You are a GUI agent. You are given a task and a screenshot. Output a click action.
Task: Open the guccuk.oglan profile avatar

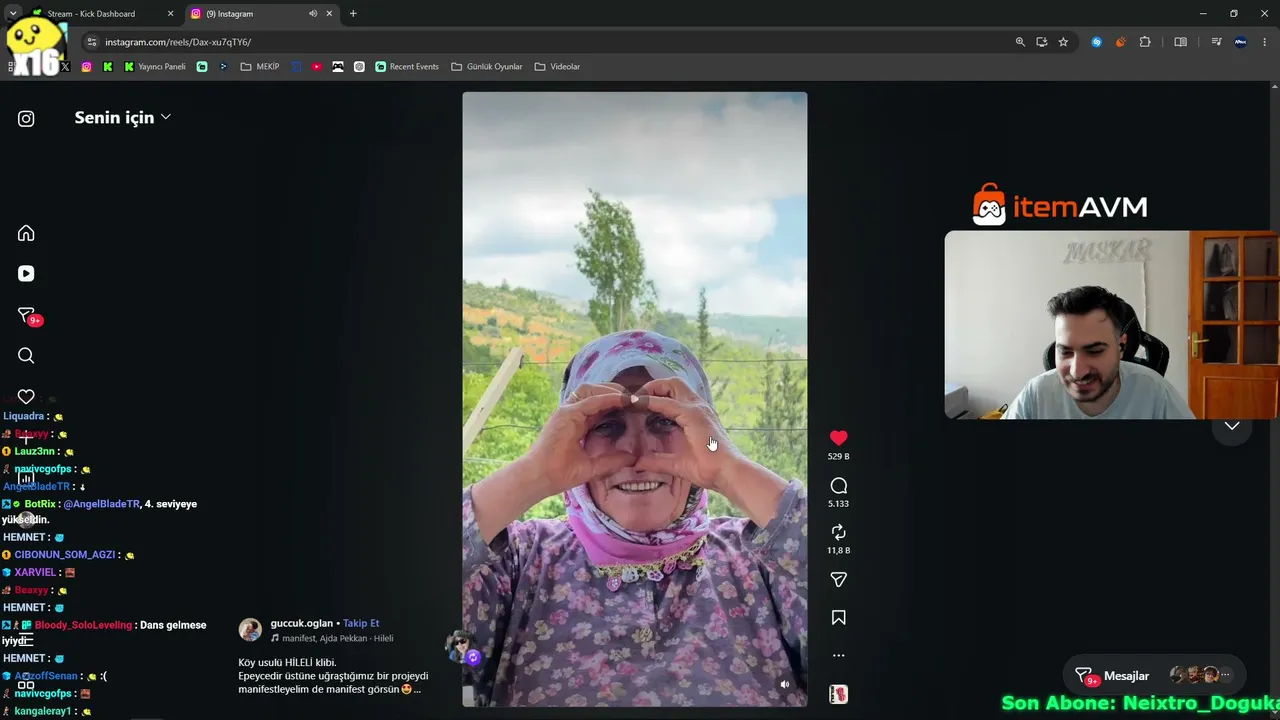[x=250, y=629]
